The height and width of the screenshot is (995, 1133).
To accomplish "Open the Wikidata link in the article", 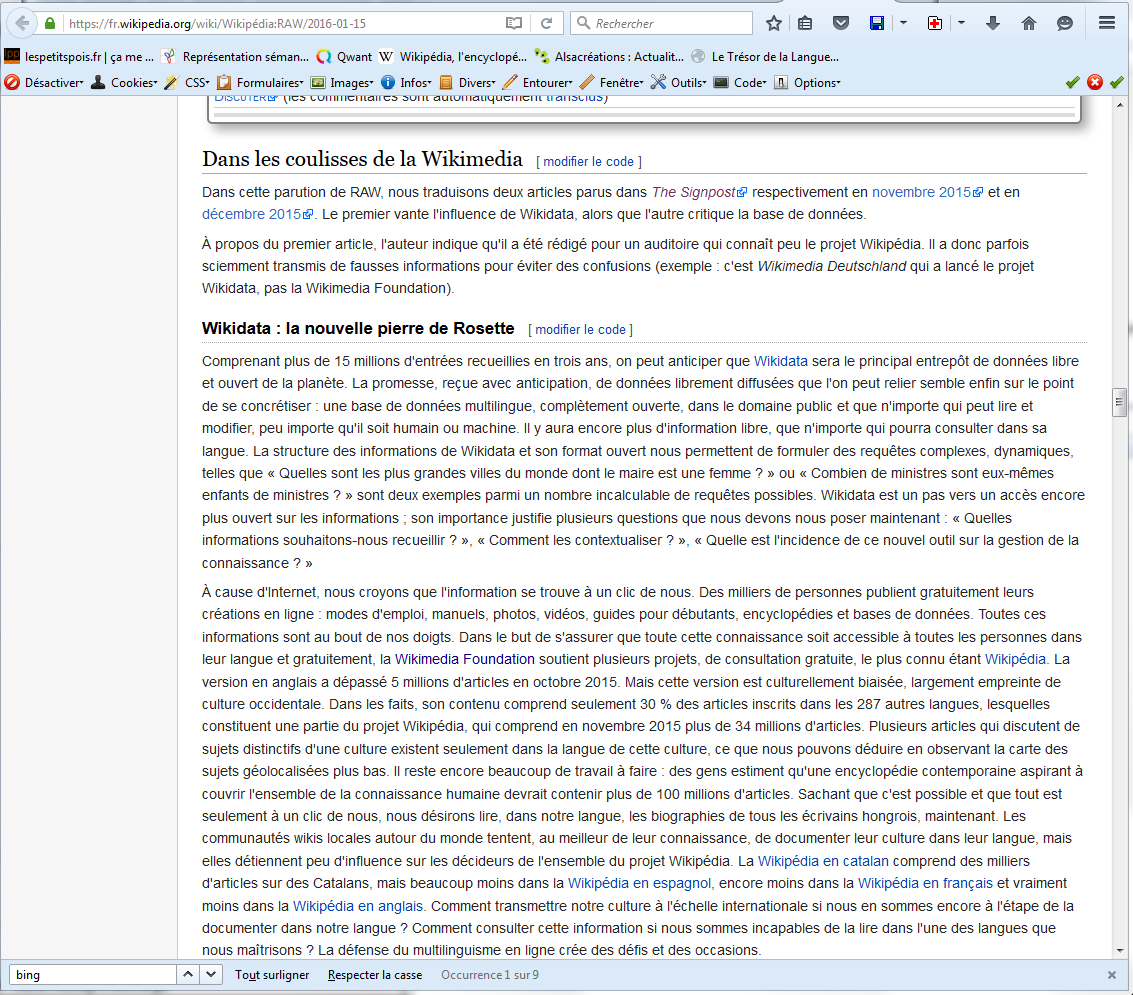I will [780, 361].
